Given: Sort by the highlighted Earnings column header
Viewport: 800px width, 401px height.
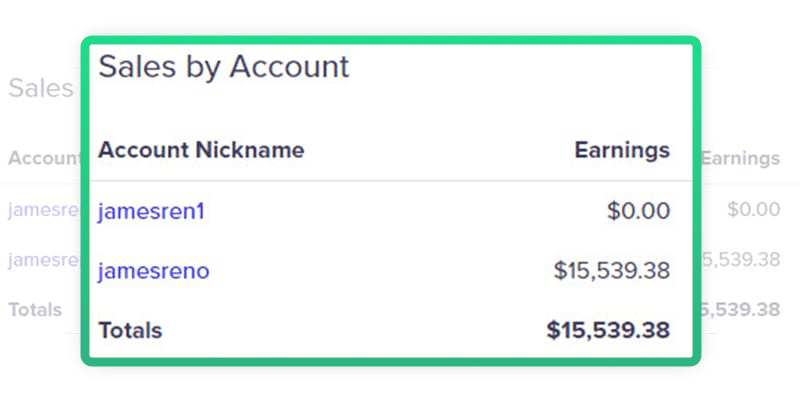Looking at the screenshot, I should (x=621, y=150).
